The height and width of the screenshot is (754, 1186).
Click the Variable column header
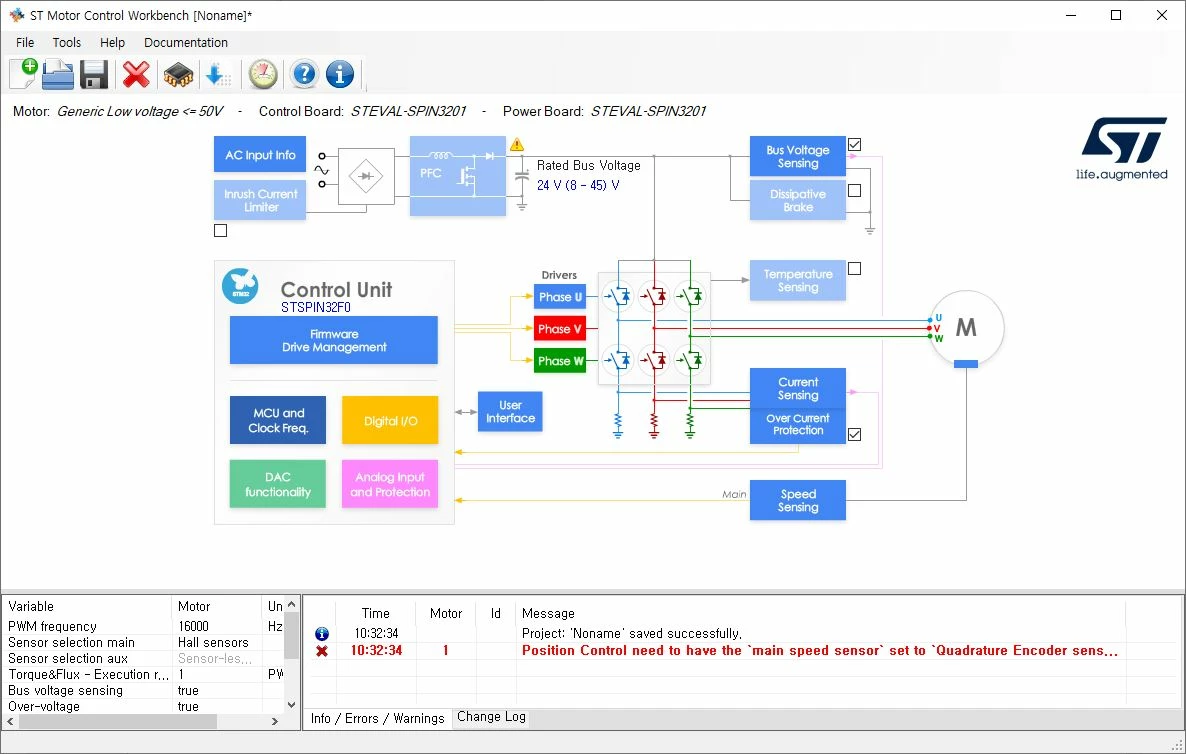(87, 607)
